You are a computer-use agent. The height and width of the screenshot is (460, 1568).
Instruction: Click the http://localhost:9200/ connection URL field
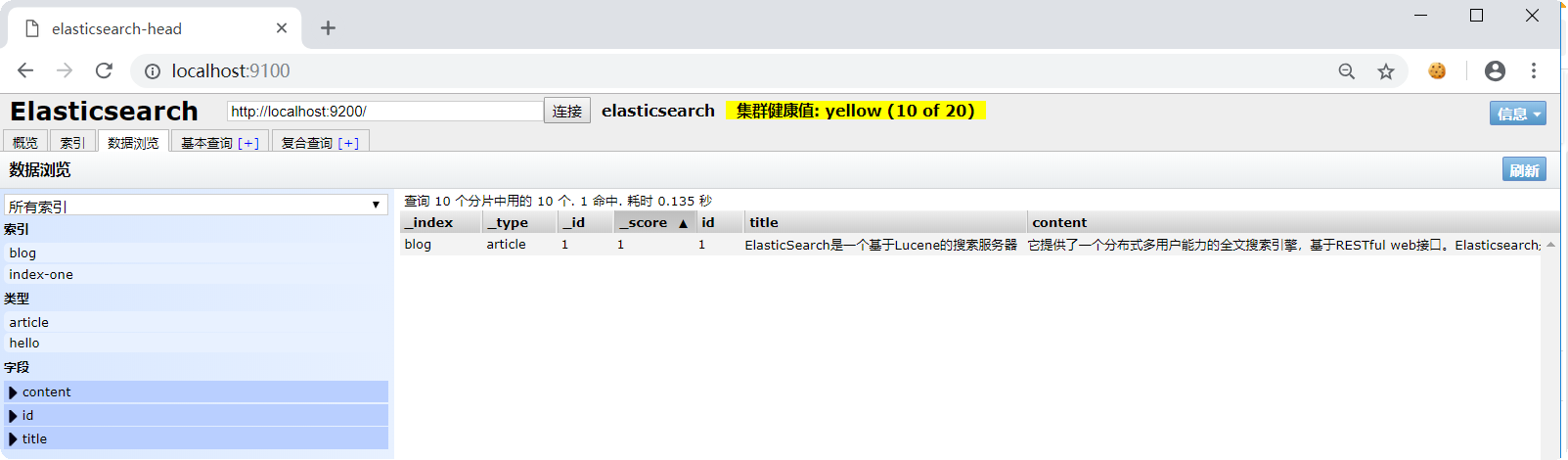click(384, 112)
